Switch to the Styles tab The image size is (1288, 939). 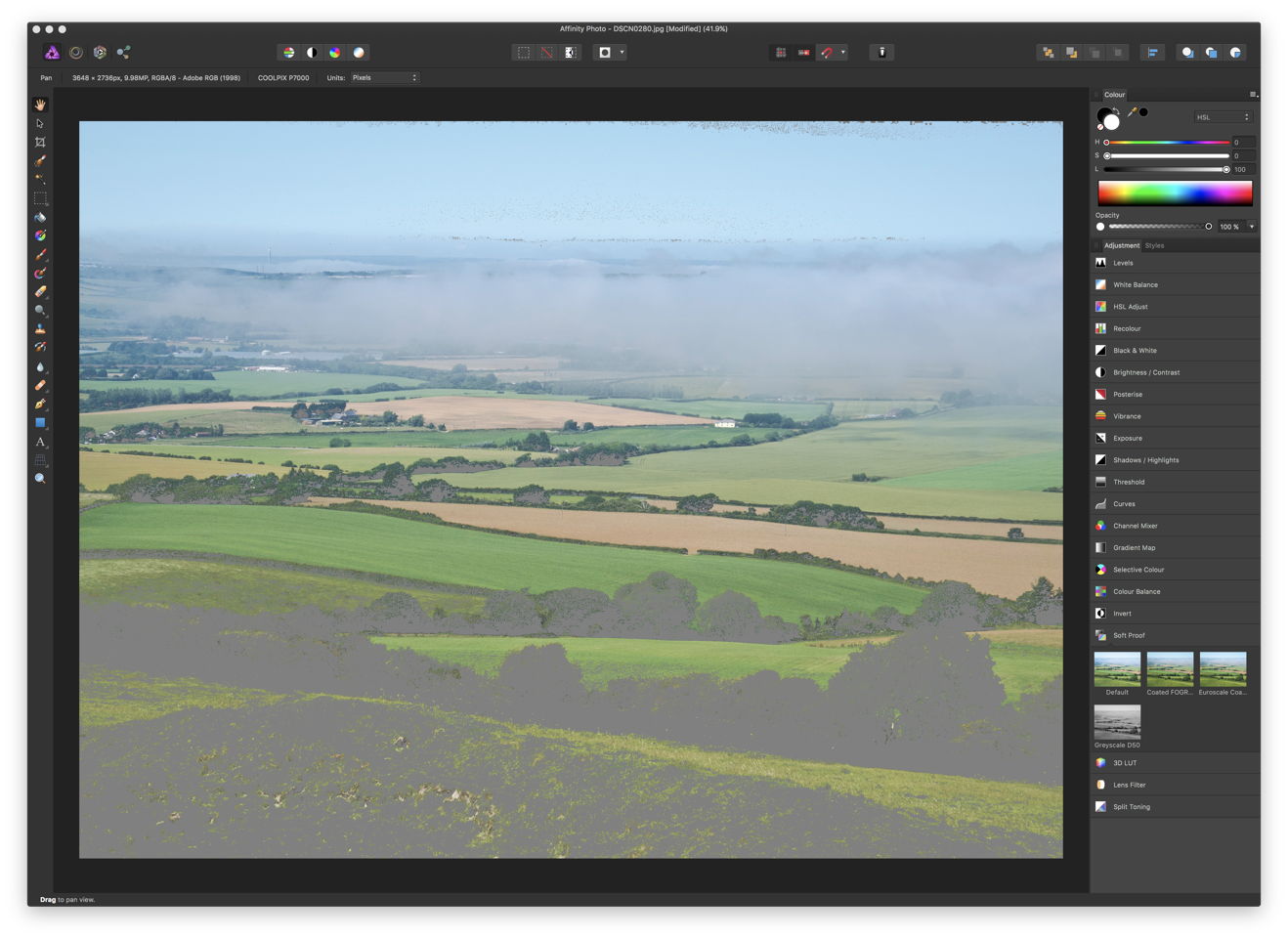click(x=1154, y=245)
